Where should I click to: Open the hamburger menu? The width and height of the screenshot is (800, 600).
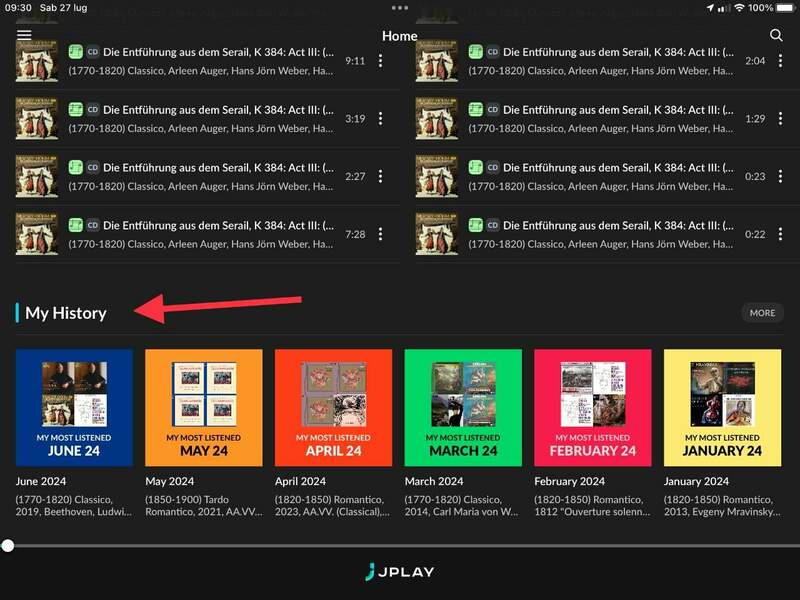(24, 35)
